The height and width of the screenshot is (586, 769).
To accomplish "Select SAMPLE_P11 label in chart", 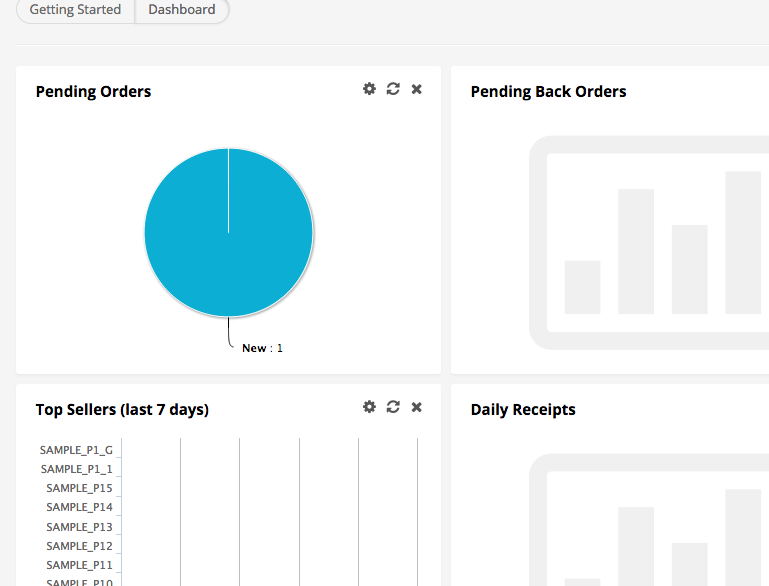I will 79,565.
